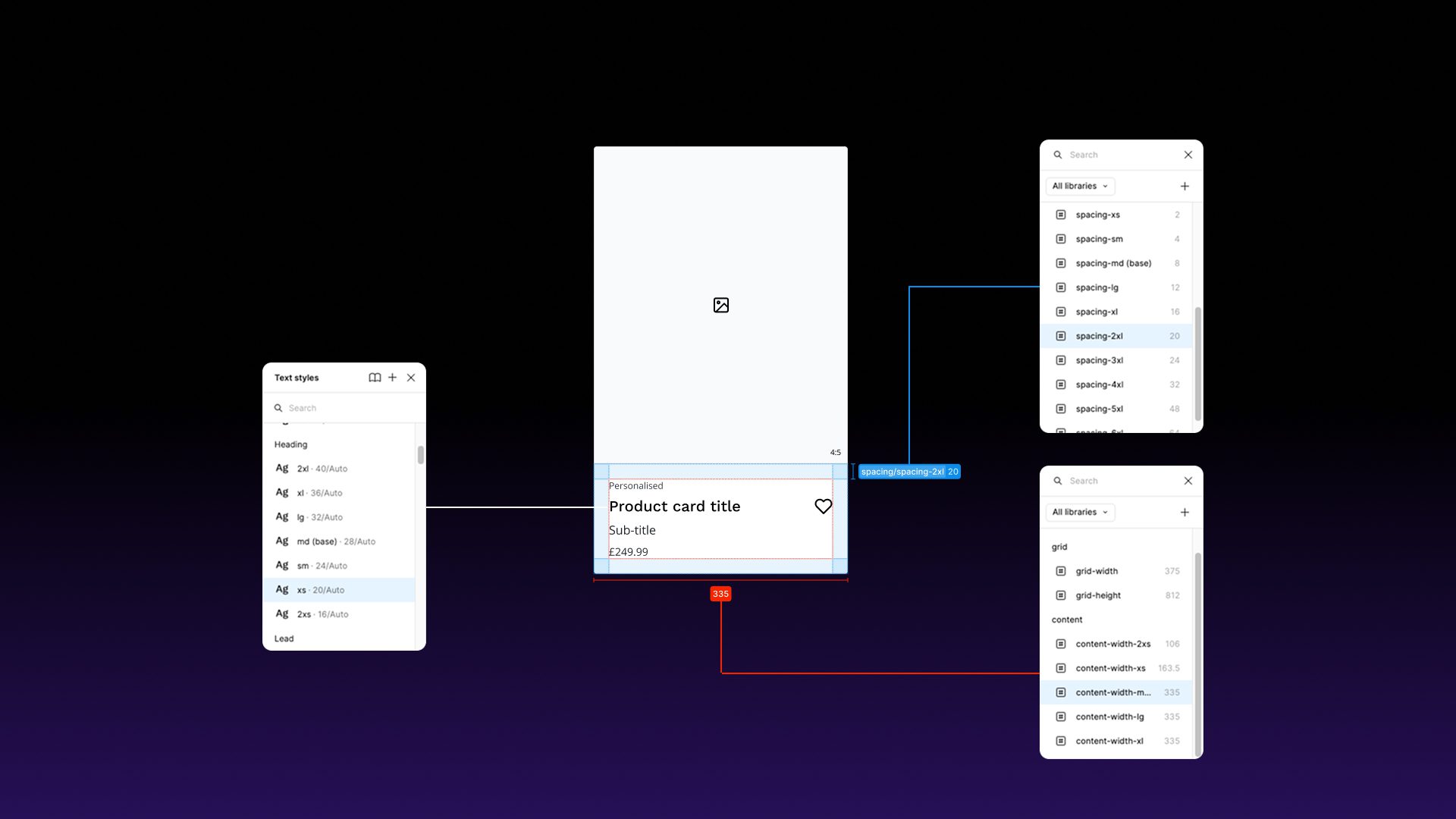This screenshot has width=1456, height=819.
Task: Select heading style lg 32/Auto
Action: [x=339, y=517]
